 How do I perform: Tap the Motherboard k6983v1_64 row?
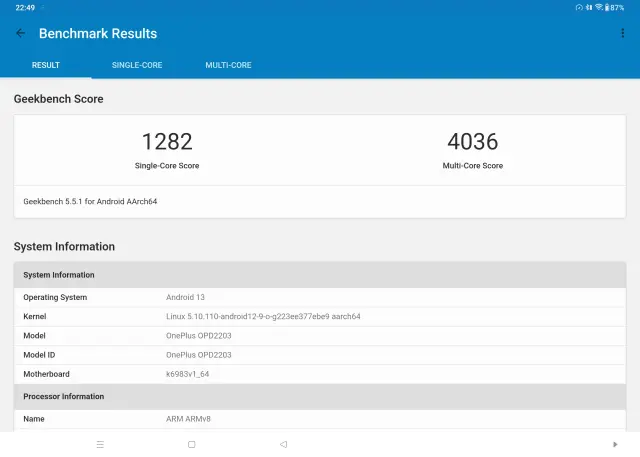point(319,374)
